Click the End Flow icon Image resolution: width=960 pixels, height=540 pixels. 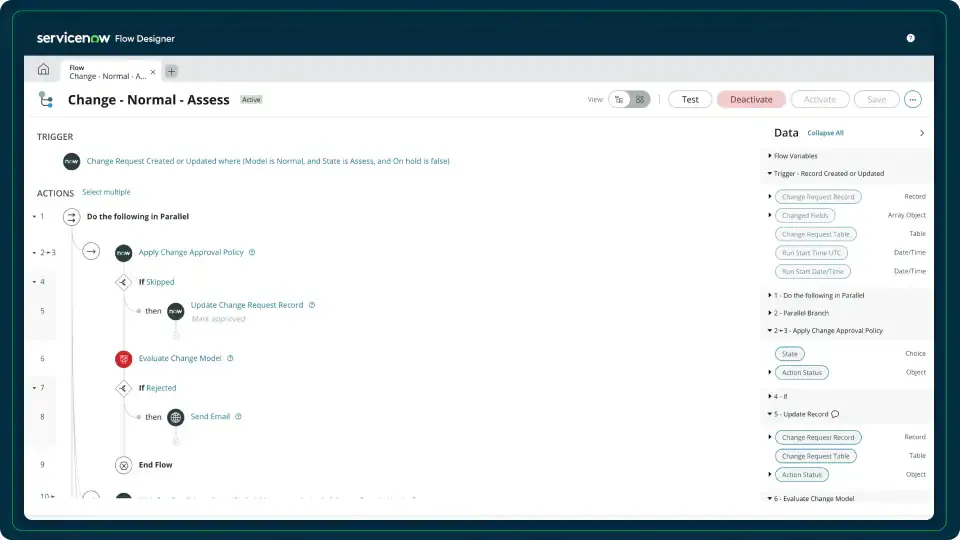[x=124, y=465]
